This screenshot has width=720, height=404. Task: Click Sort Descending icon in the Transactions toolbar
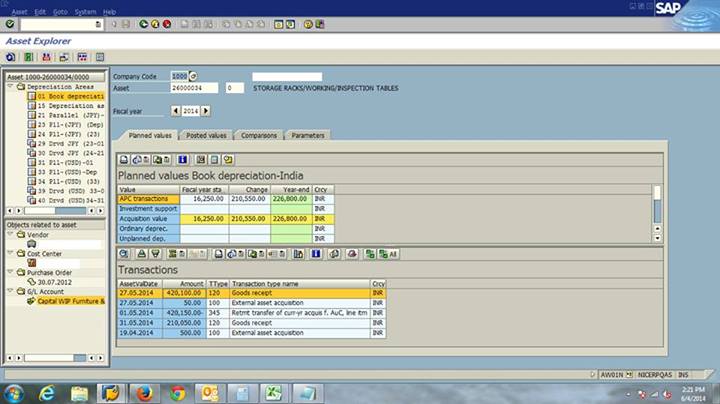point(156,254)
